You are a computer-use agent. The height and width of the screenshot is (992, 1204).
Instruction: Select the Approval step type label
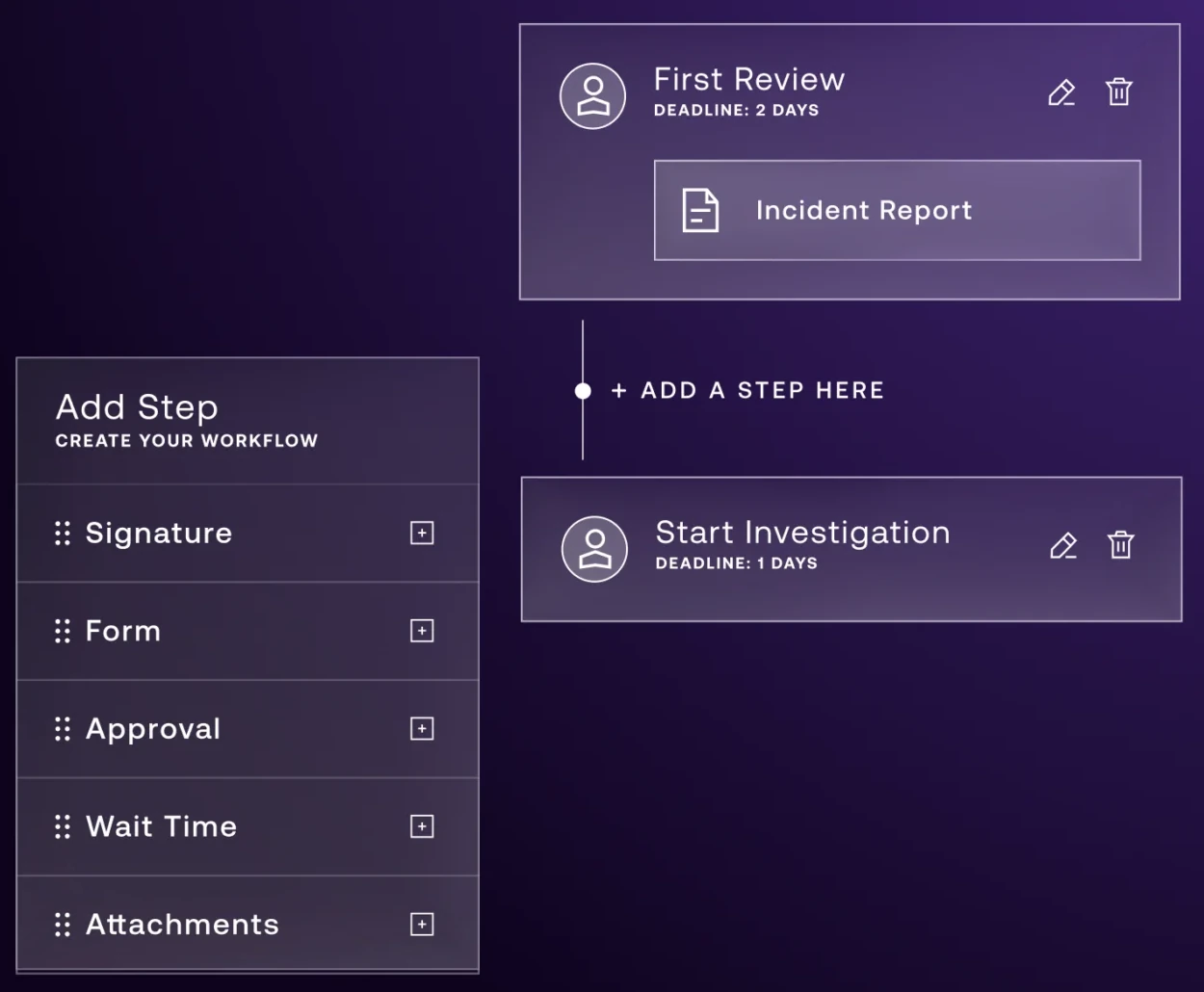click(153, 729)
